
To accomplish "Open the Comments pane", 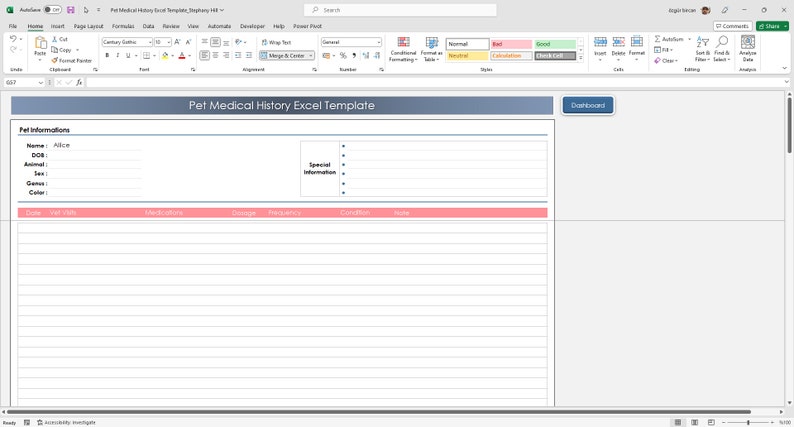I will click(732, 26).
